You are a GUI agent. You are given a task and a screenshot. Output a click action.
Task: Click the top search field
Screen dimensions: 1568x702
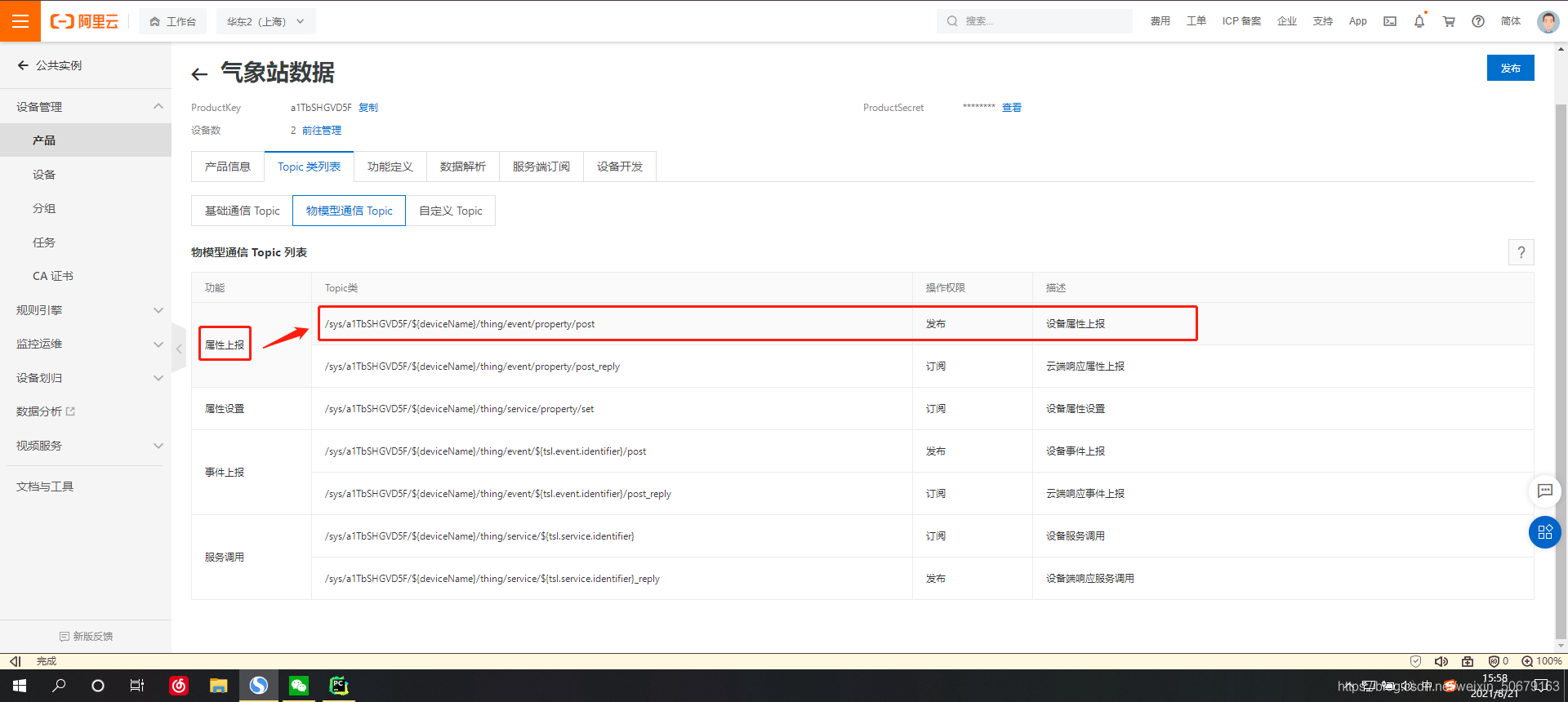point(1035,21)
